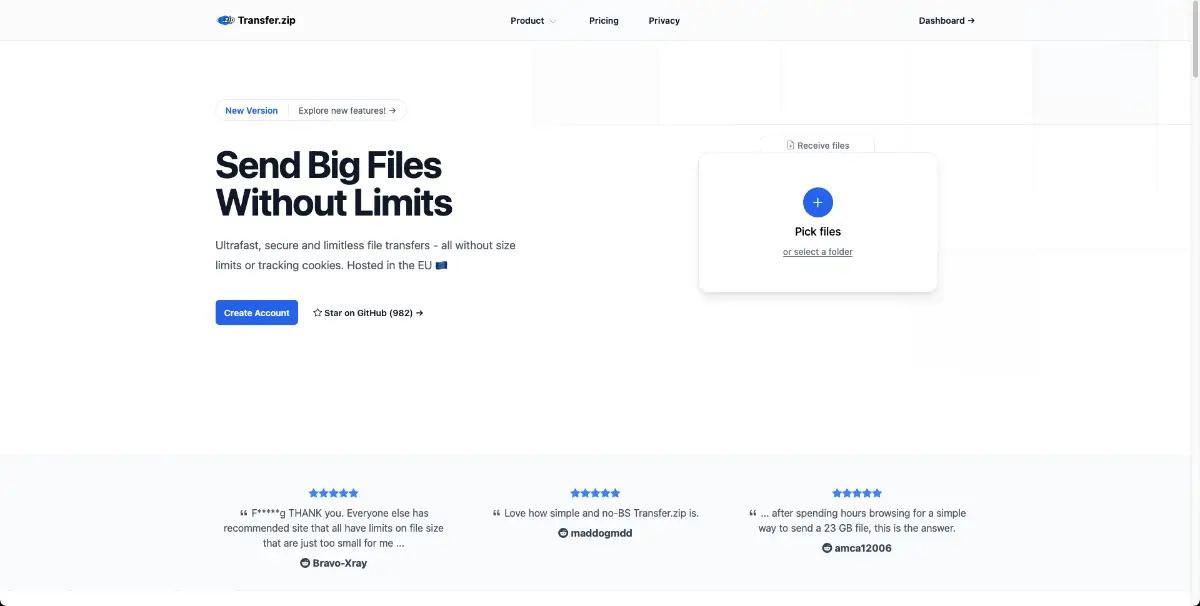Click the Reddit icon beside amca12006
The width and height of the screenshot is (1200, 606).
pyautogui.click(x=827, y=549)
